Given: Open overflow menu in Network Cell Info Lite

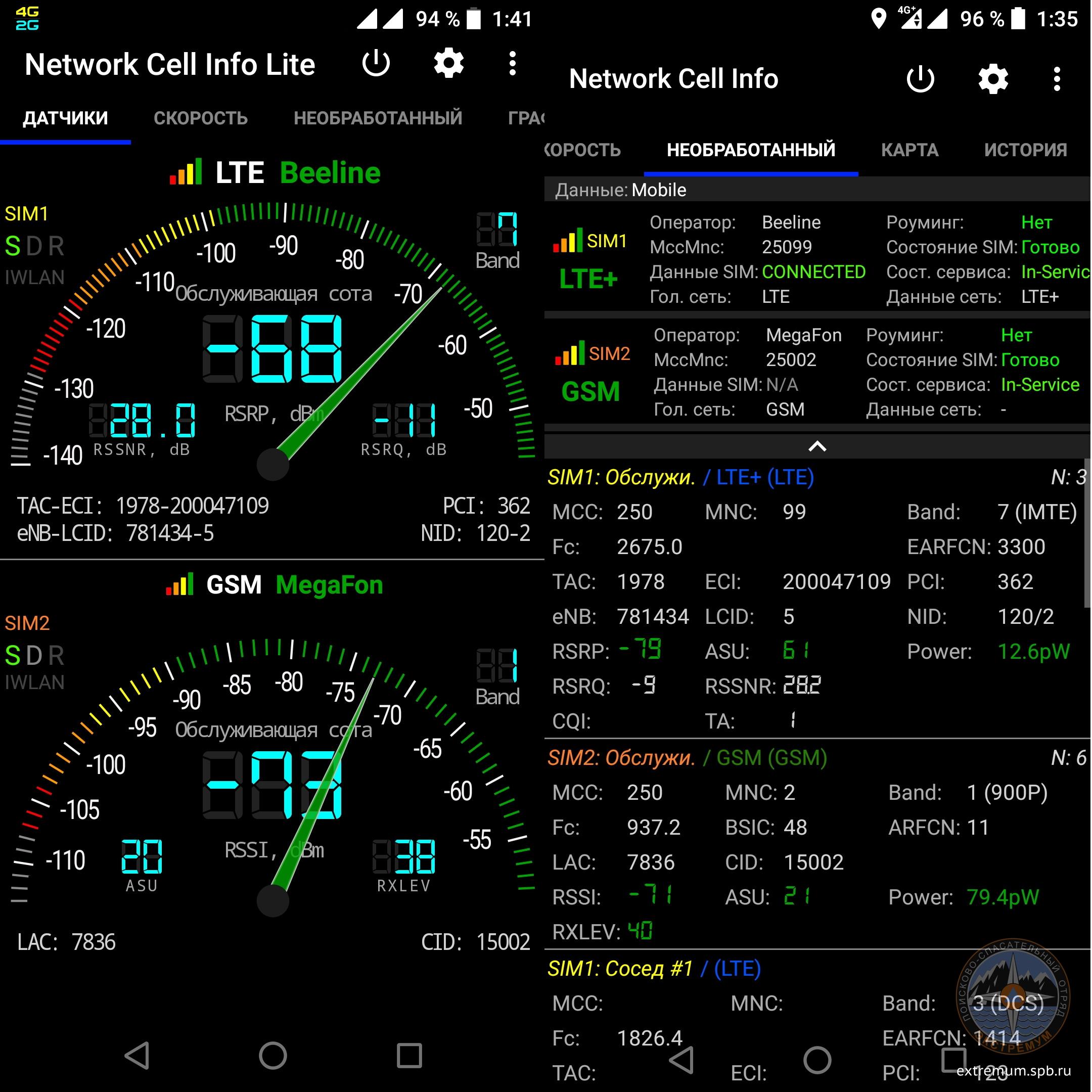Looking at the screenshot, I should [x=512, y=63].
